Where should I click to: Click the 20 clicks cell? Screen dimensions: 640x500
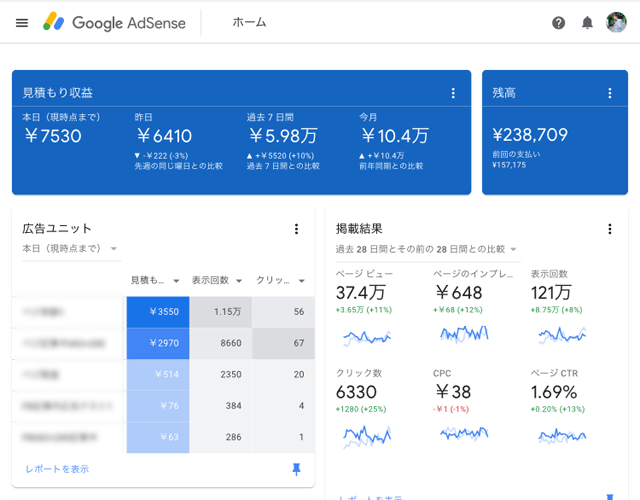pos(283,374)
